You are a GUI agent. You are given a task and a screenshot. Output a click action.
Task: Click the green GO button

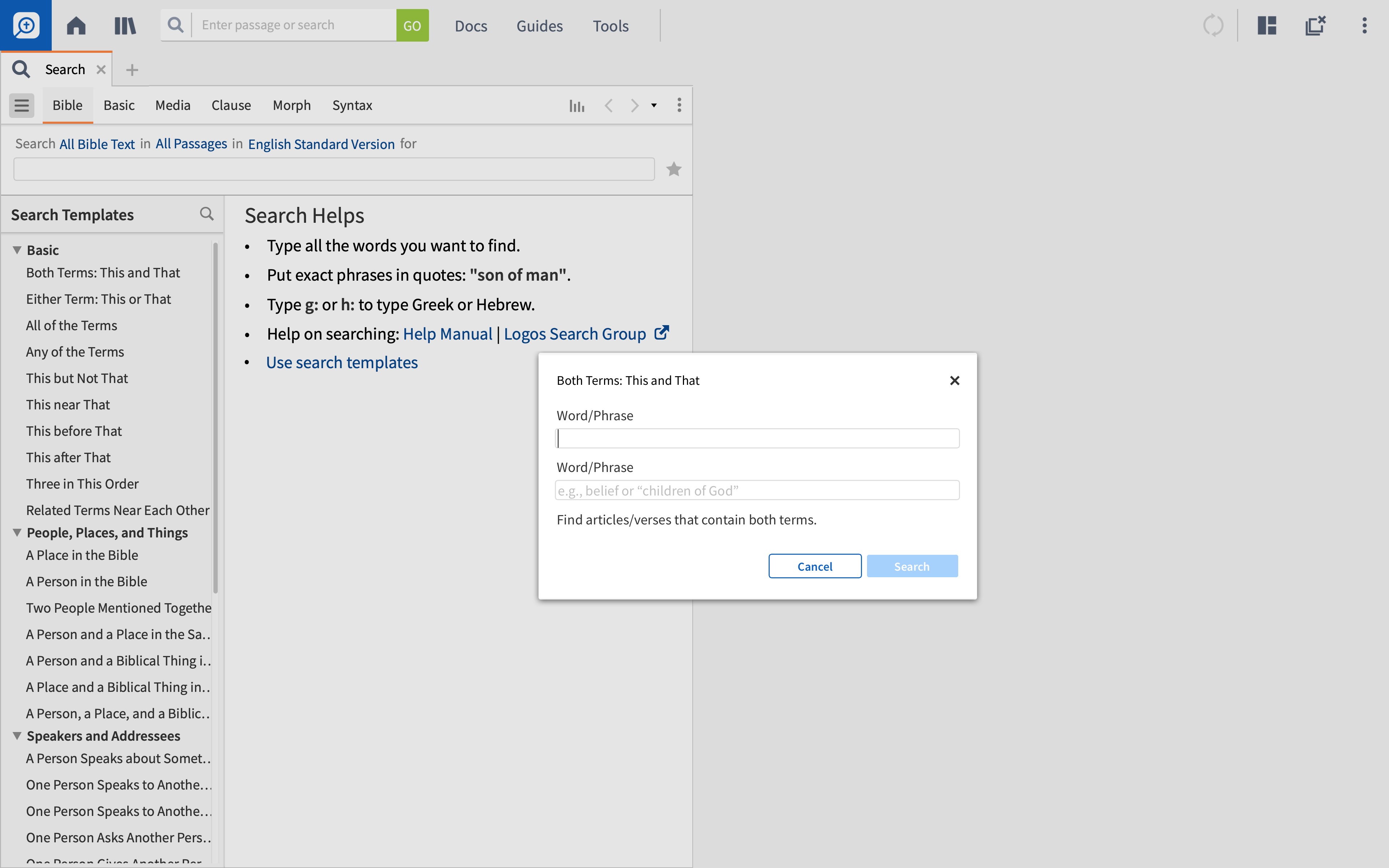pyautogui.click(x=412, y=25)
